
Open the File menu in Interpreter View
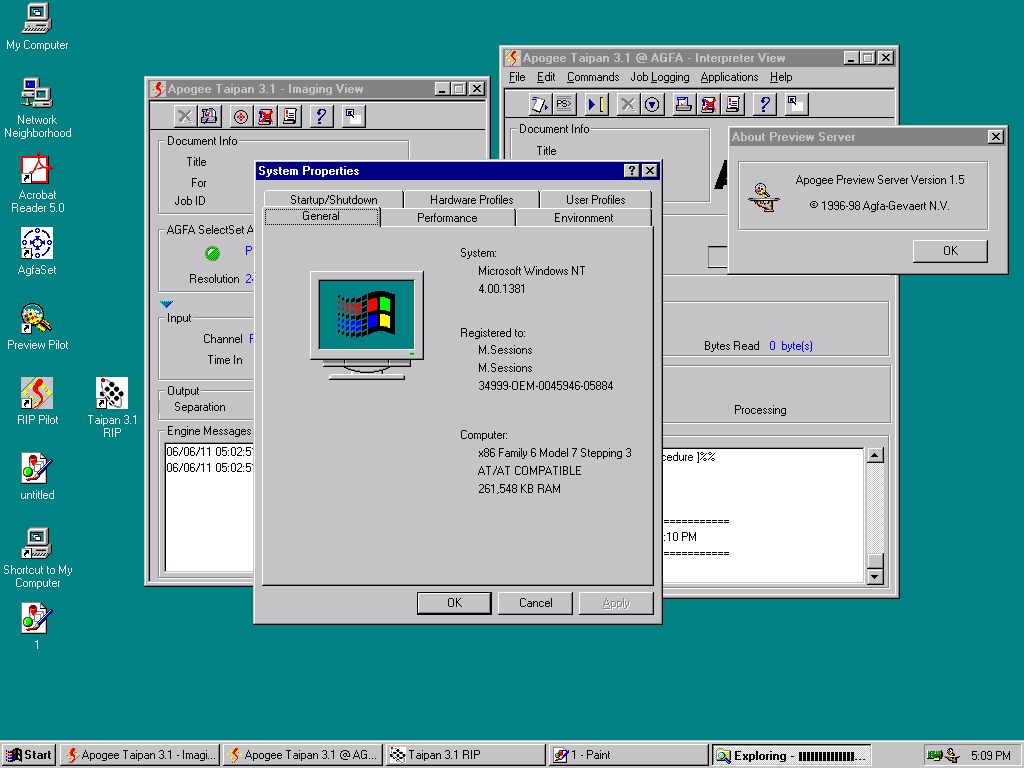click(x=517, y=77)
